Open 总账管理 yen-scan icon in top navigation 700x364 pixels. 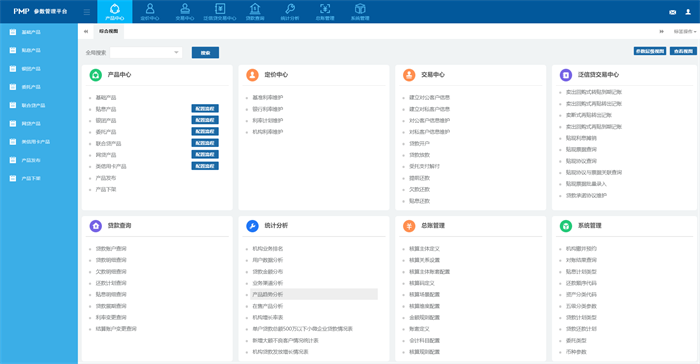pos(325,9)
